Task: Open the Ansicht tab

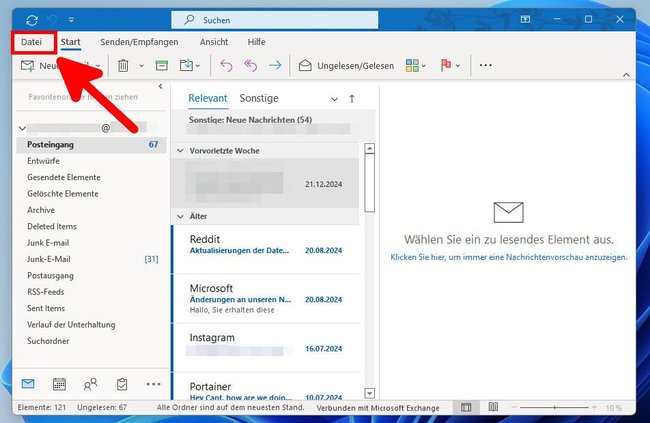Action: tap(214, 42)
